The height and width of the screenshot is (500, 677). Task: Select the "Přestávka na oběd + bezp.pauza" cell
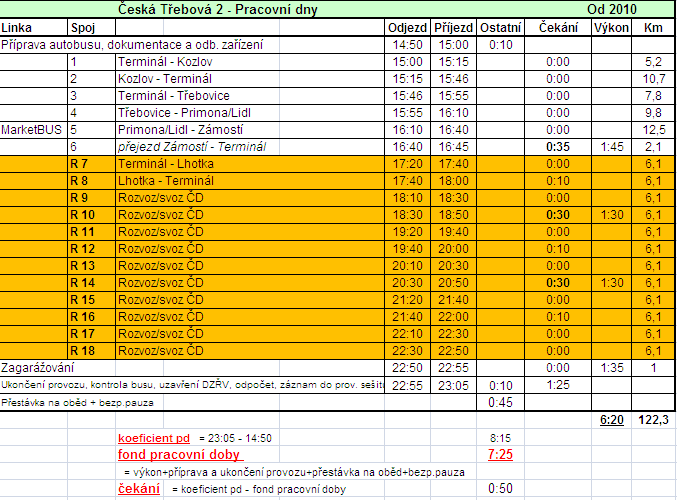tap(77, 402)
